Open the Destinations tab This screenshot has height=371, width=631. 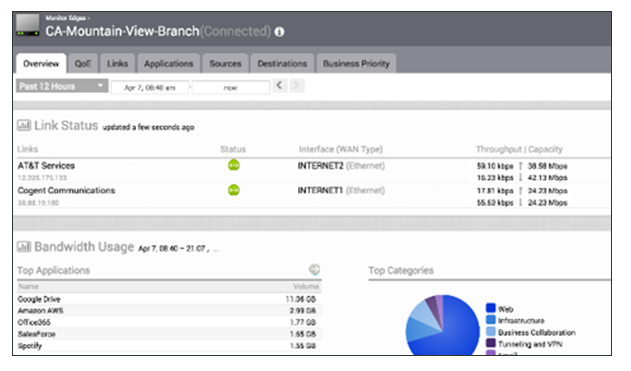tap(282, 64)
